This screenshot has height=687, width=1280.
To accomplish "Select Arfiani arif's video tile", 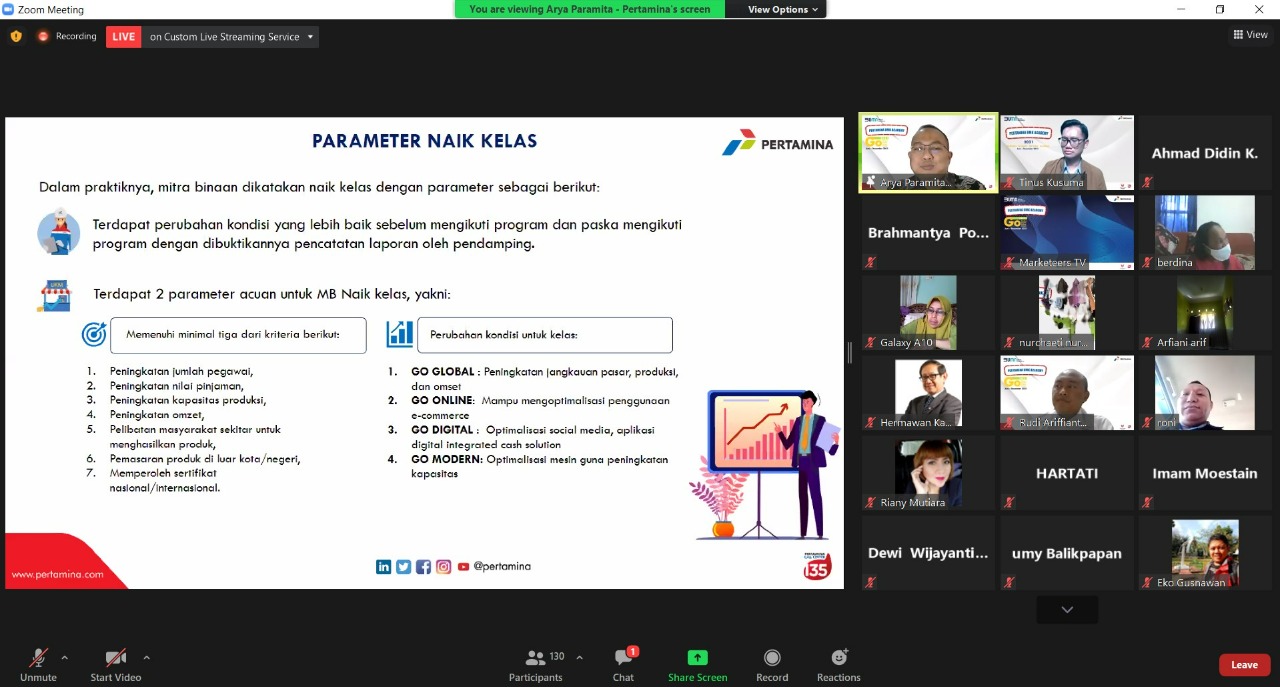I will click(1205, 312).
